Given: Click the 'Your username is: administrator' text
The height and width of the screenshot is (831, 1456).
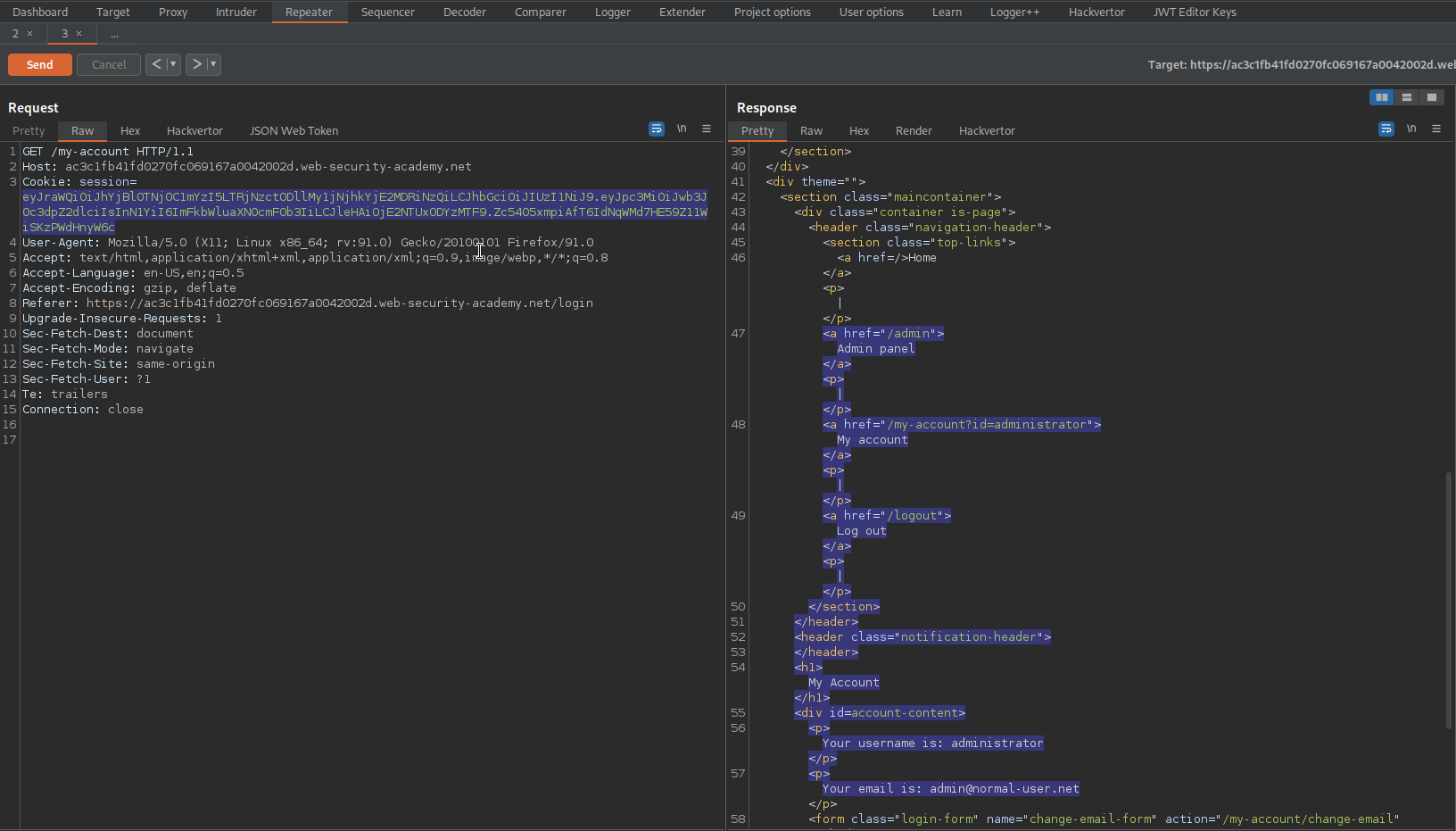Looking at the screenshot, I should point(932,743).
